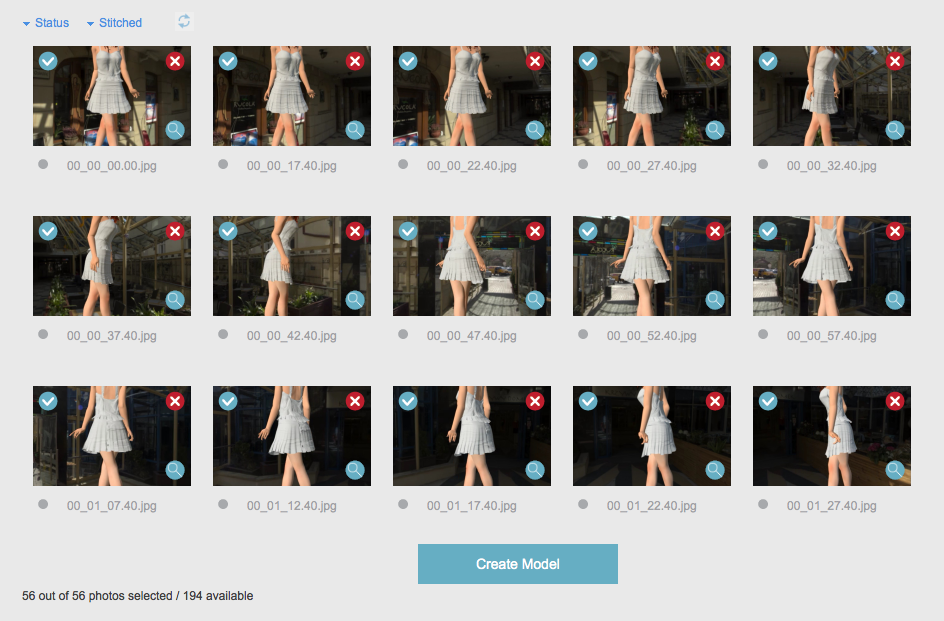The width and height of the screenshot is (944, 621).
Task: Magnify photo 00_01_12.40.jpg
Action: (x=355, y=470)
